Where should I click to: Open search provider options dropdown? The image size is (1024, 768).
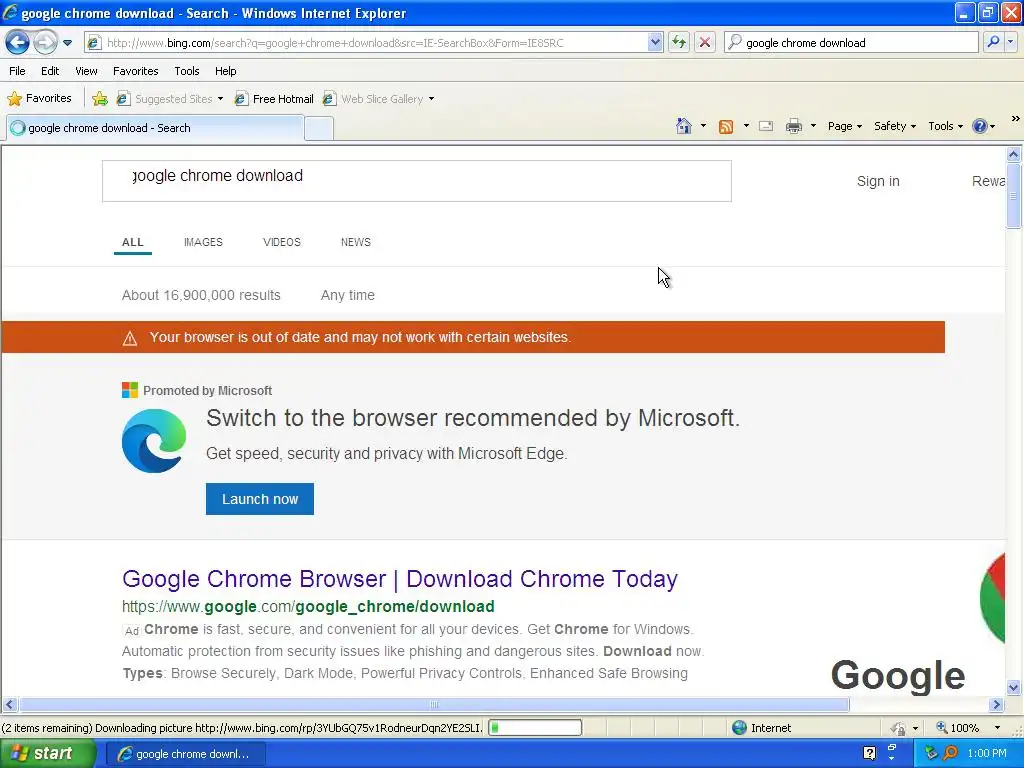click(x=1011, y=43)
